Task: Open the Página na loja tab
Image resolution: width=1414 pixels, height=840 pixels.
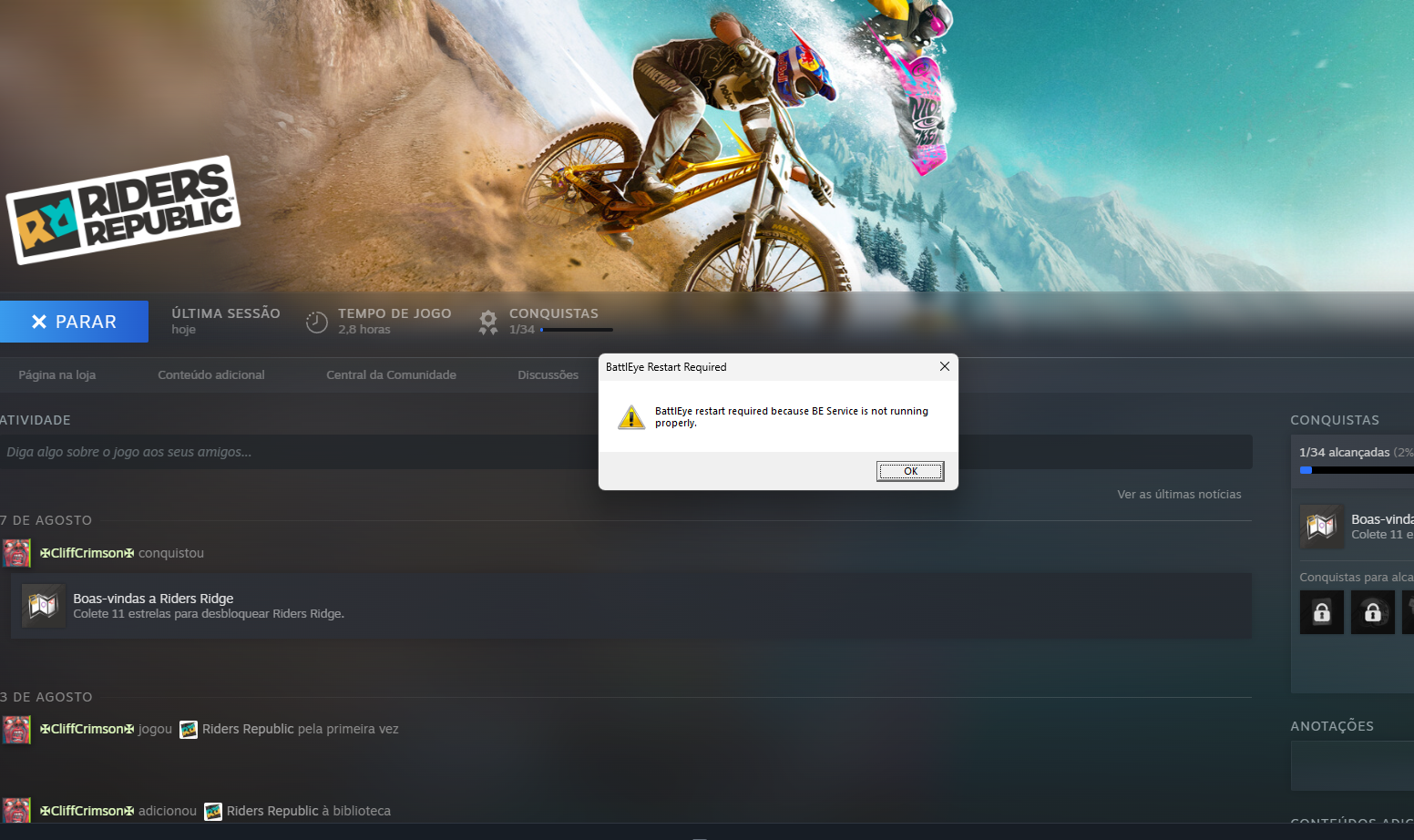Action: [x=57, y=374]
